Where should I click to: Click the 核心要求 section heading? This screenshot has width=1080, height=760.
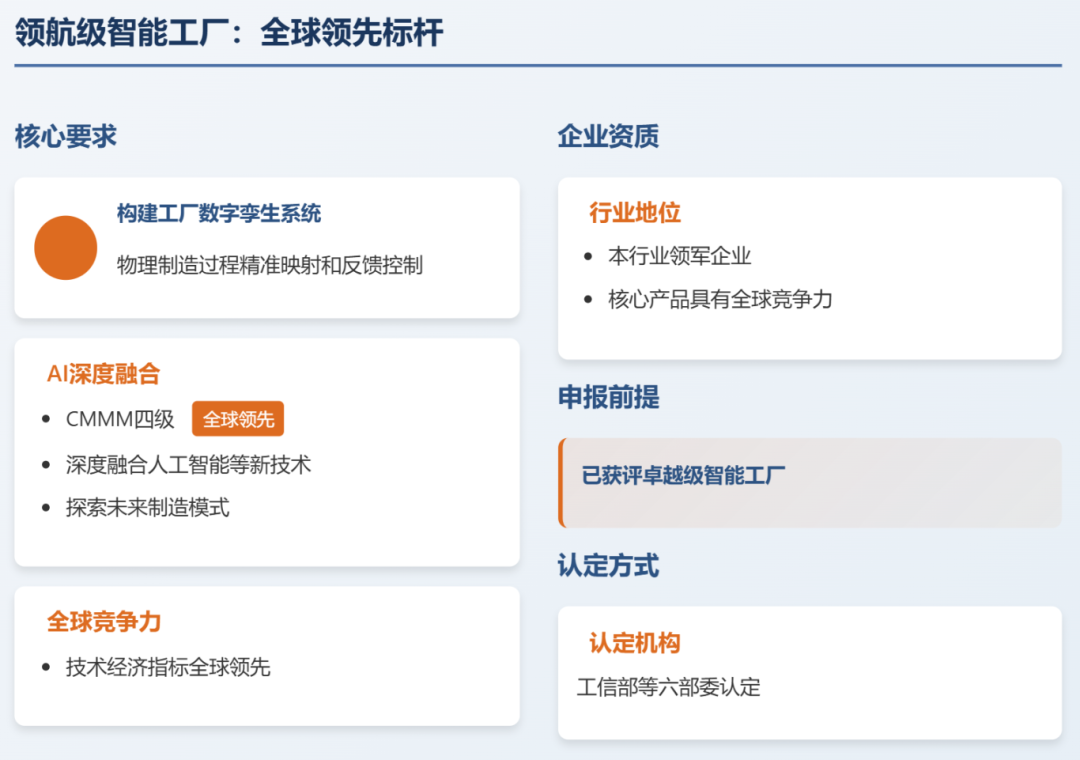point(65,136)
